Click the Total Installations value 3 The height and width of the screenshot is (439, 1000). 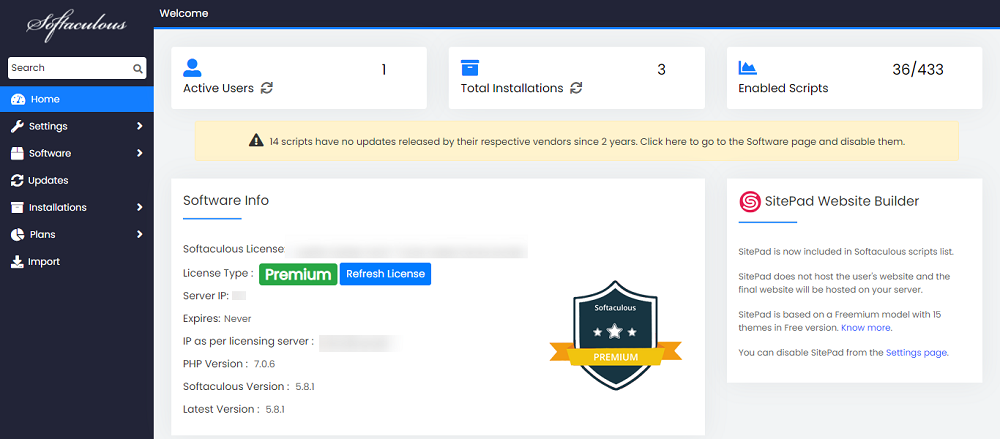(x=661, y=70)
